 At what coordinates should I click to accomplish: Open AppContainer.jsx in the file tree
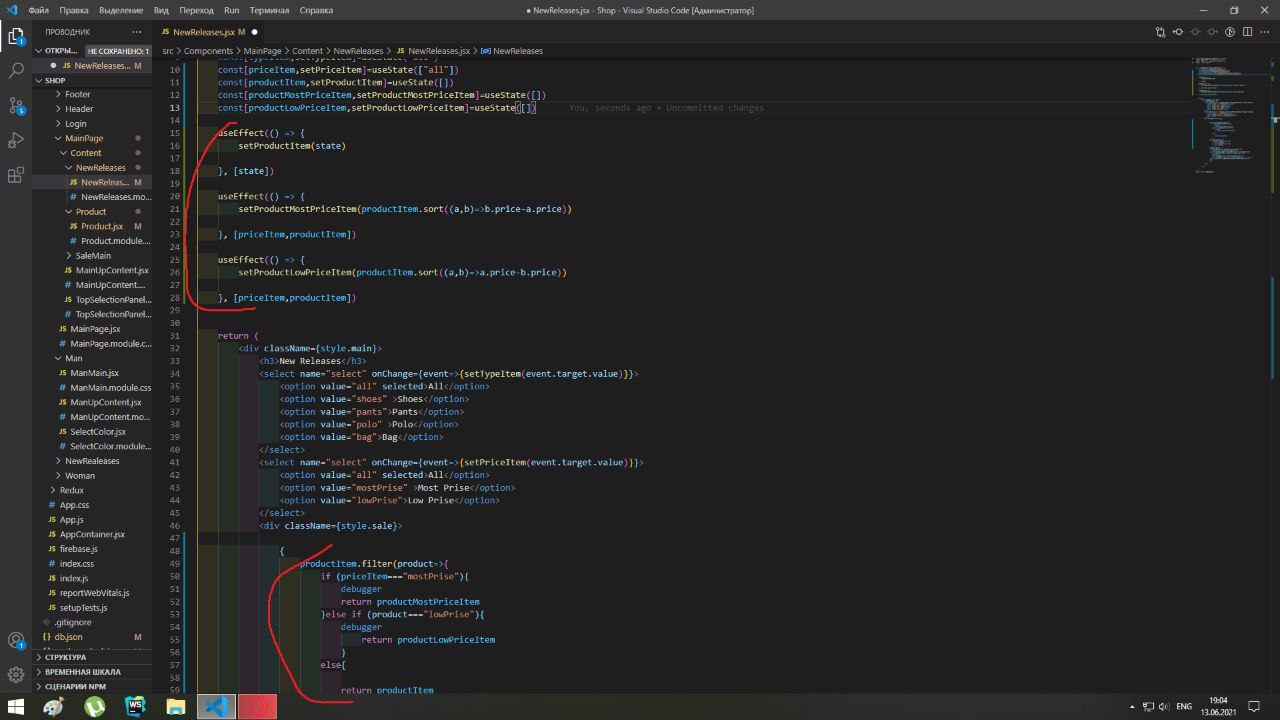click(x=92, y=534)
